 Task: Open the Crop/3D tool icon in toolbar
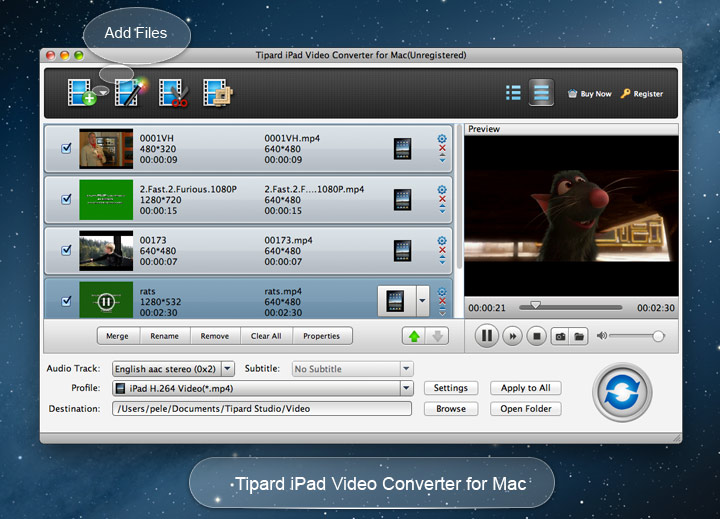[218, 92]
